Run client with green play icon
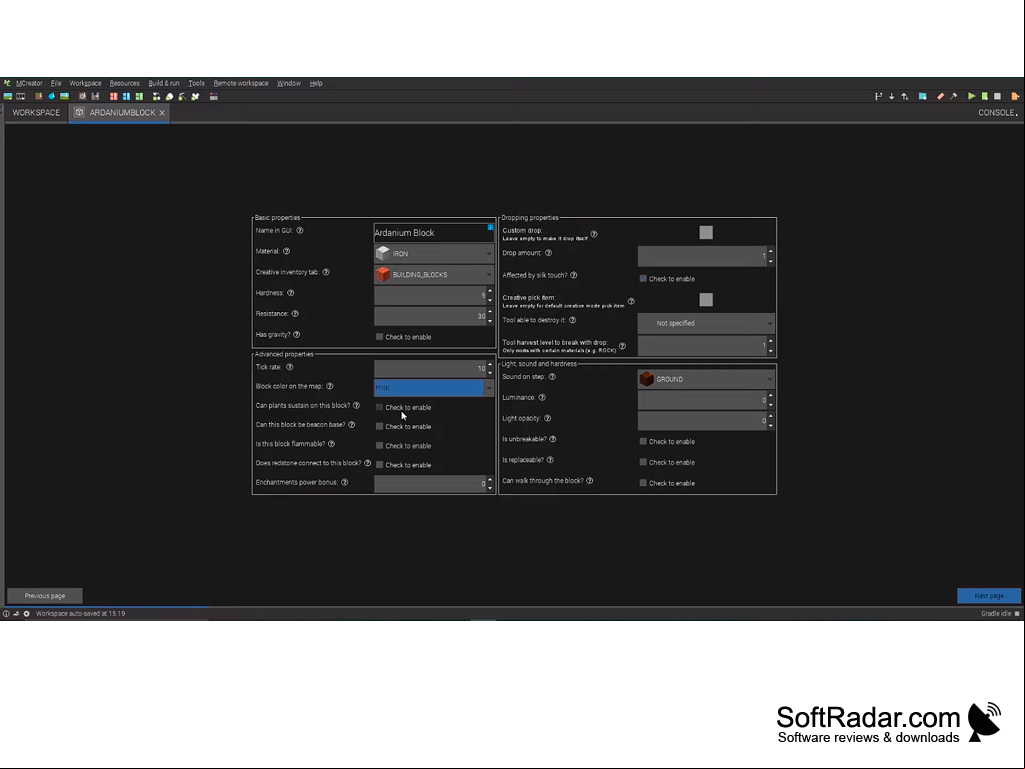The width and height of the screenshot is (1025, 769). pos(972,96)
